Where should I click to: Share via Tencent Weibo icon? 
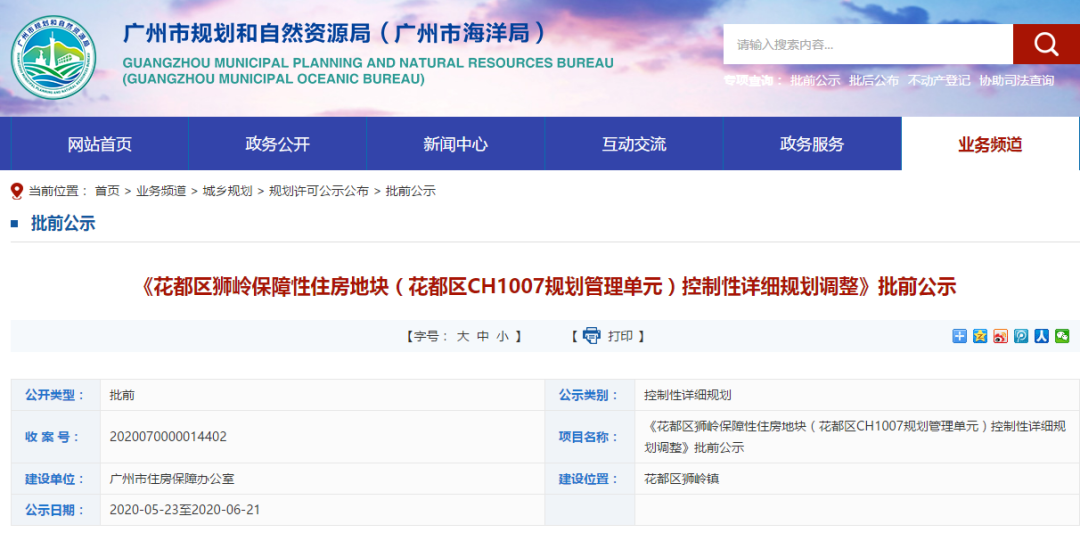tap(1021, 336)
